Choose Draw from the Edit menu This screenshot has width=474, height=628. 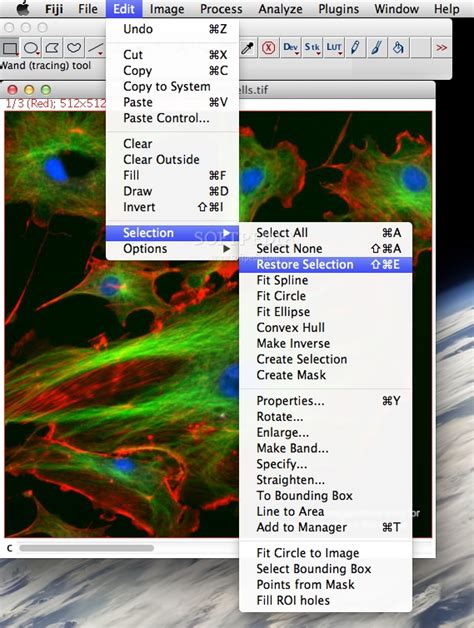tap(173, 191)
